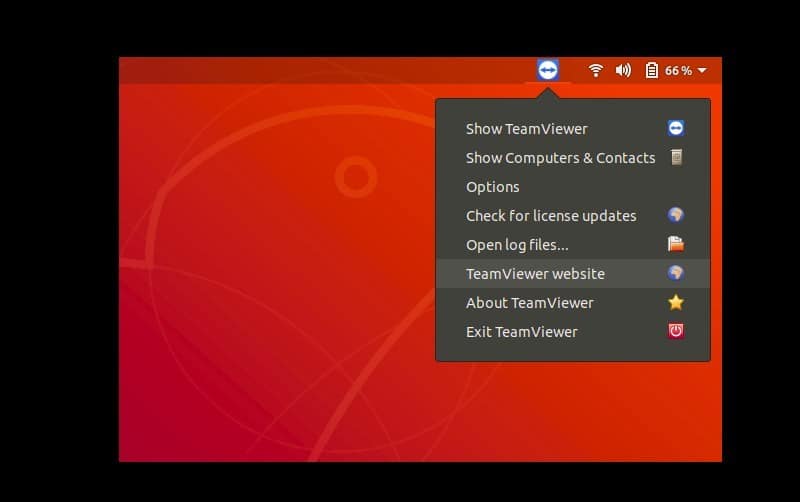Click the 66 % battery percentage text
This screenshot has height=502, width=800.
pos(678,70)
